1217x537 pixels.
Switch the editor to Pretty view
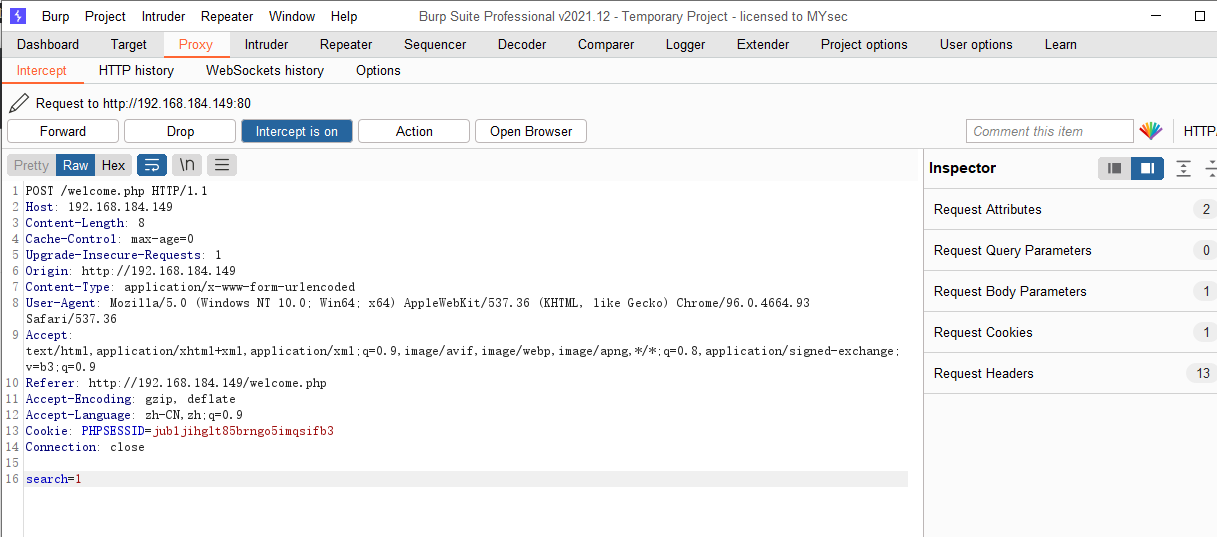31,165
